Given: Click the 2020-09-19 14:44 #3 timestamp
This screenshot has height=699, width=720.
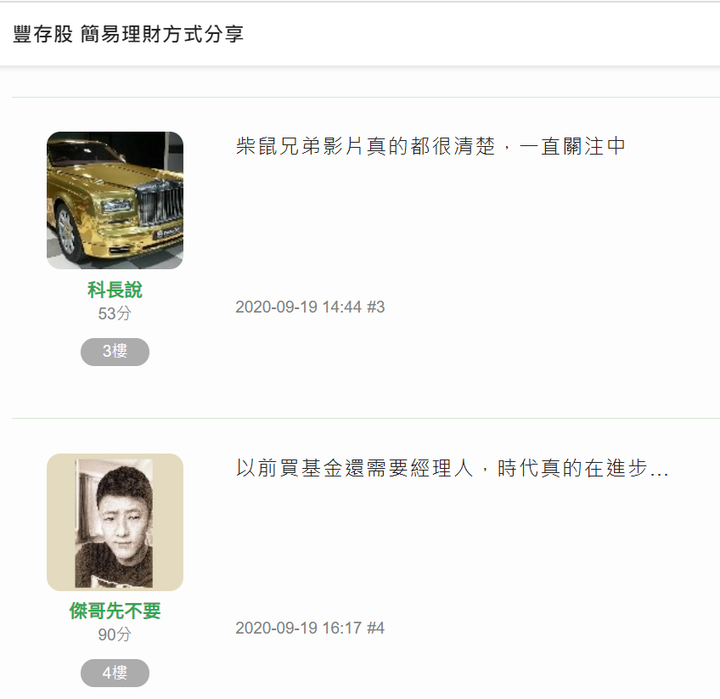Looking at the screenshot, I should point(310,307).
